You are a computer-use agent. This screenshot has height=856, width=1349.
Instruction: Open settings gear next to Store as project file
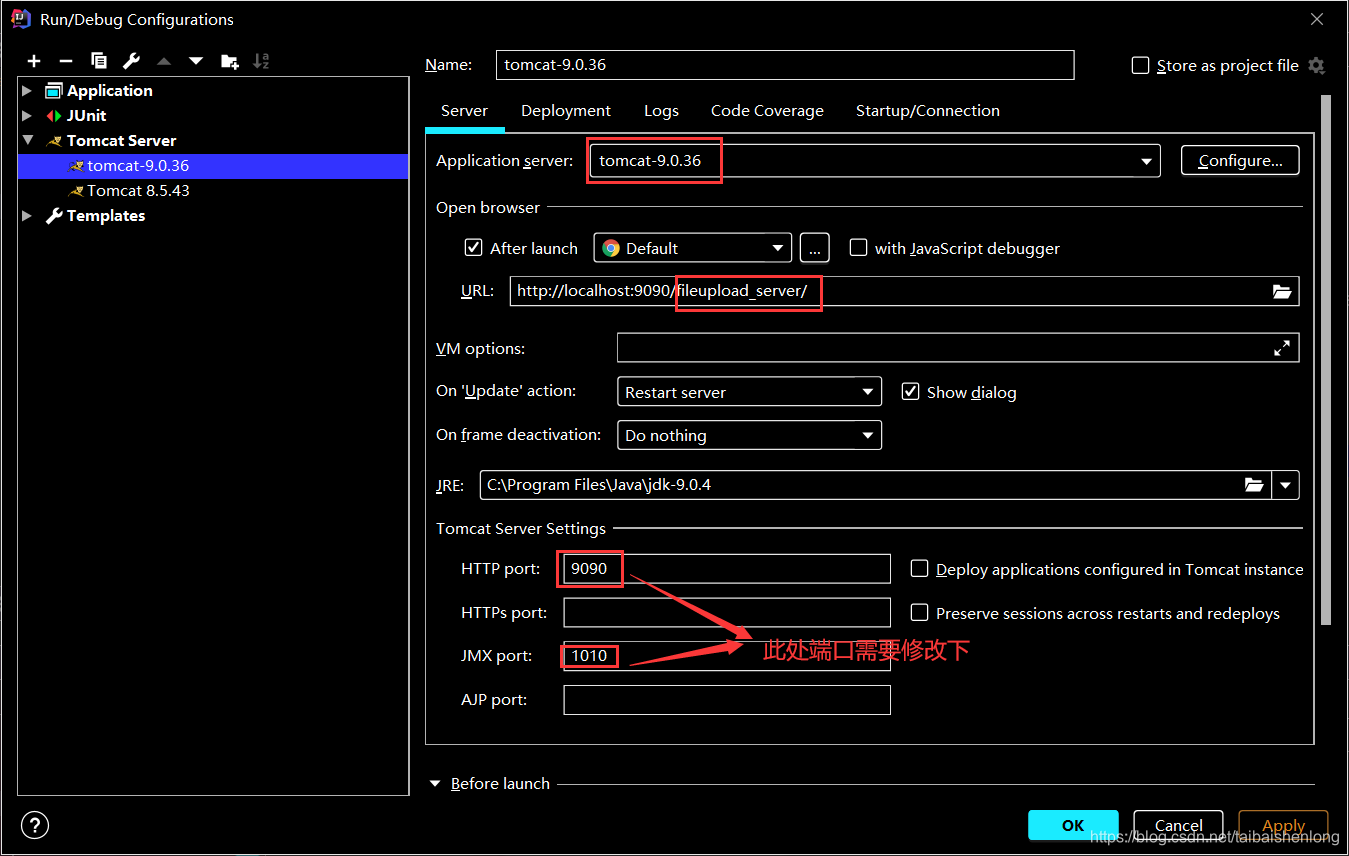(x=1316, y=65)
